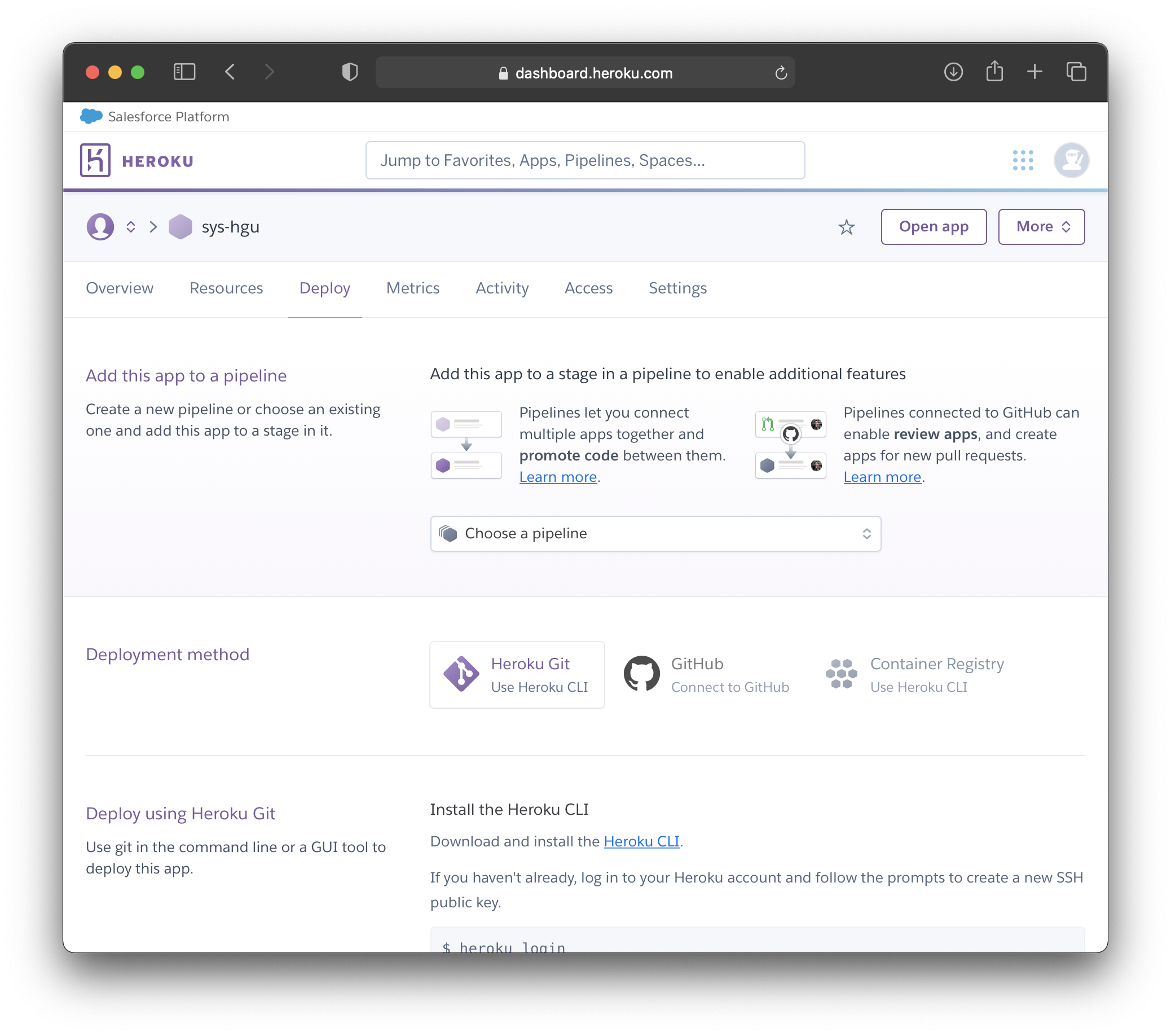Expand the account switcher arrows in breadcrumb

131,227
